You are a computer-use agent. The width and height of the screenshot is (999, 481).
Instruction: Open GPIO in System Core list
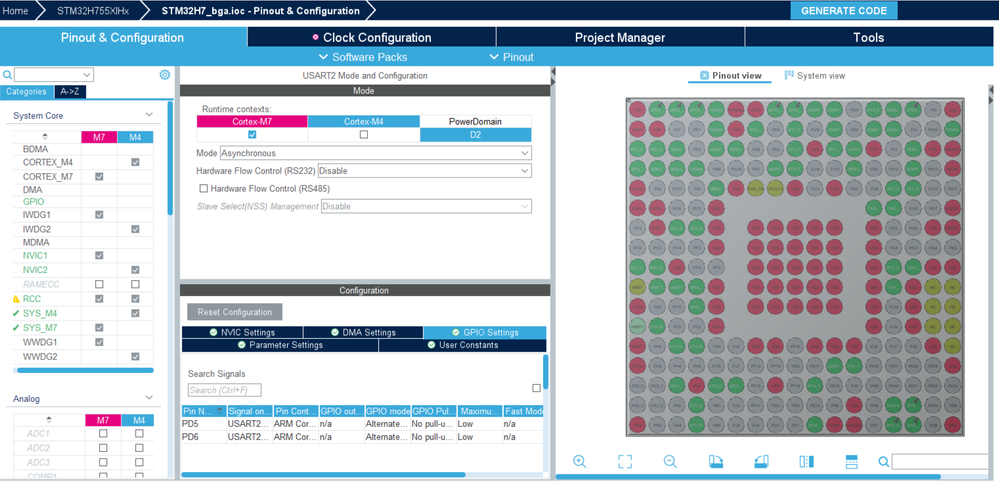tap(33, 201)
